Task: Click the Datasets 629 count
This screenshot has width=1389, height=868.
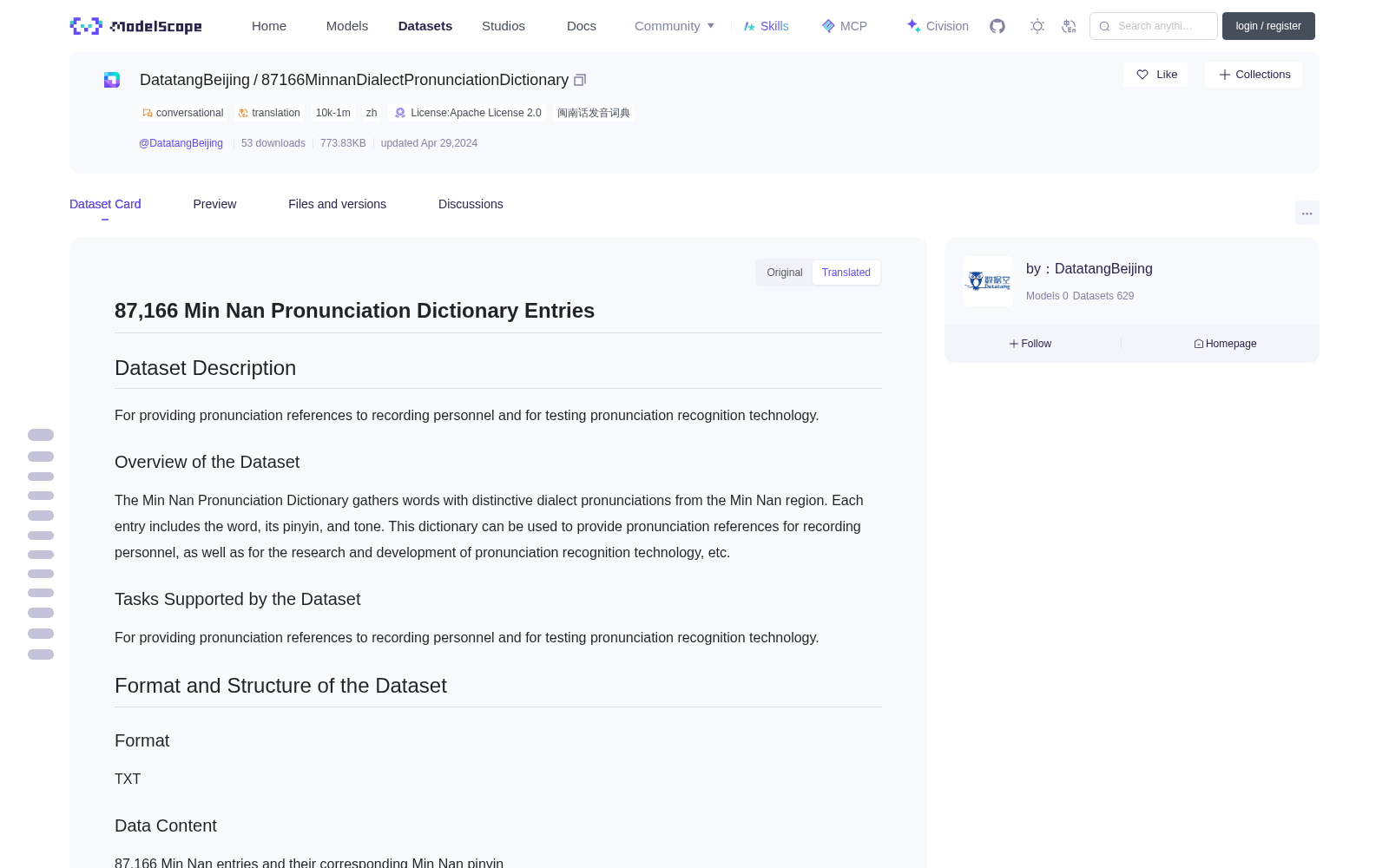Action: click(x=1103, y=296)
